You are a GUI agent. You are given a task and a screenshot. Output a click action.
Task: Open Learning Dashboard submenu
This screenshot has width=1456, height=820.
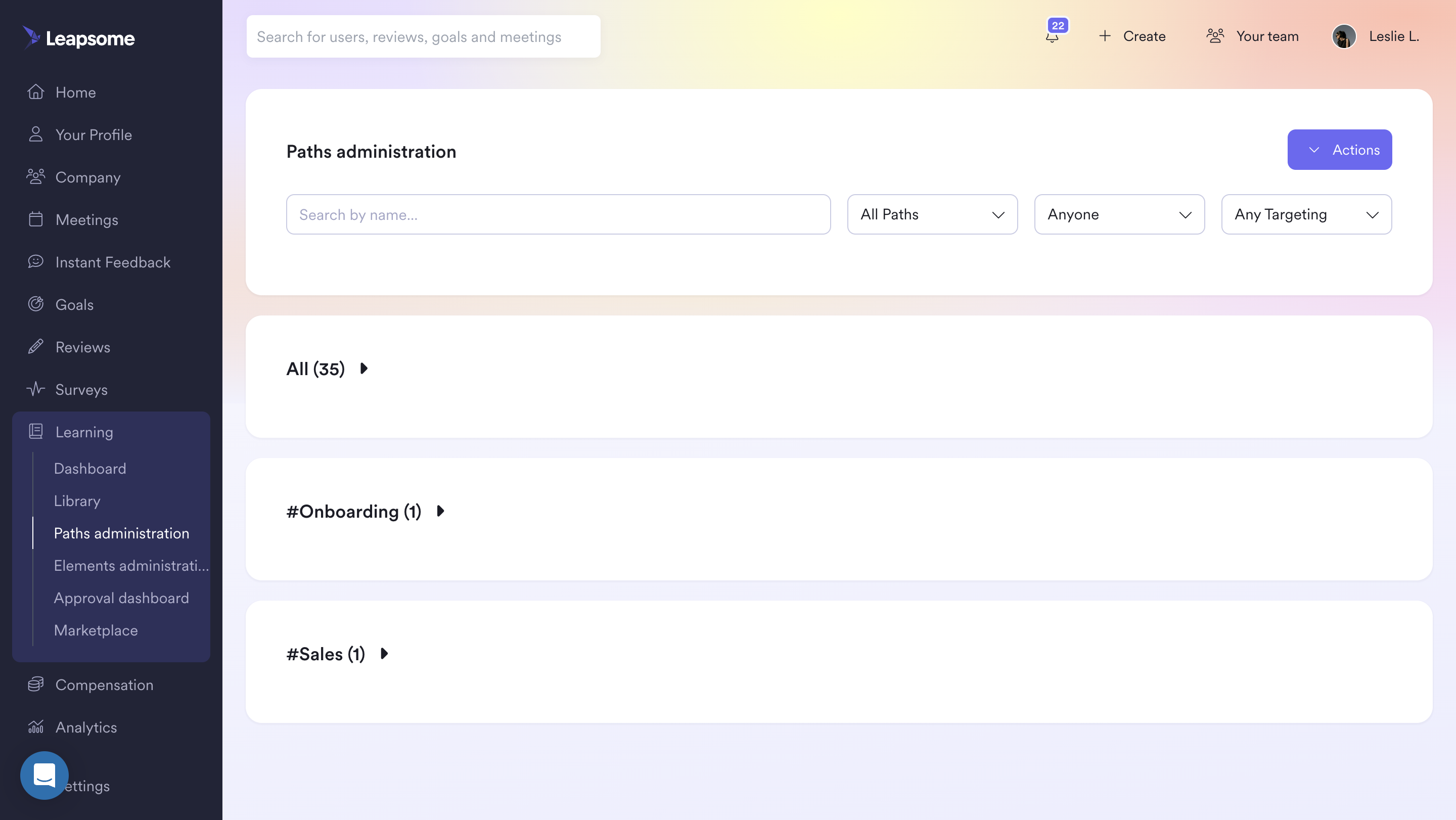point(90,468)
